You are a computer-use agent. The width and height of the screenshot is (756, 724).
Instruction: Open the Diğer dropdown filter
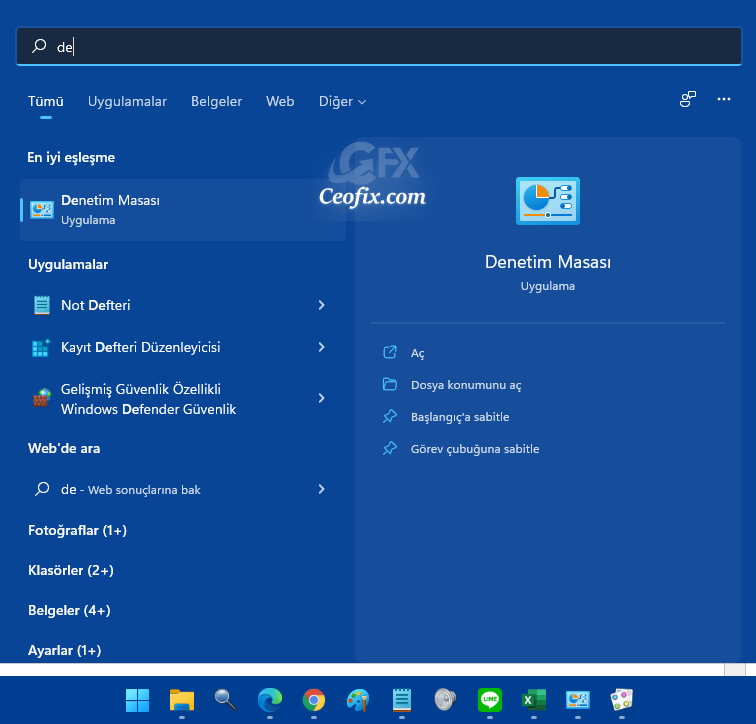[x=342, y=101]
